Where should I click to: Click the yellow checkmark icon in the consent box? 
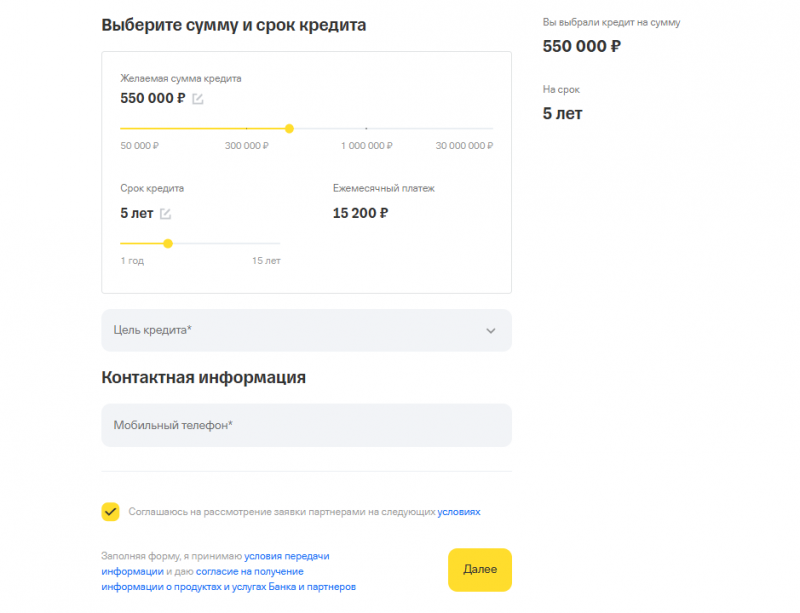point(108,510)
